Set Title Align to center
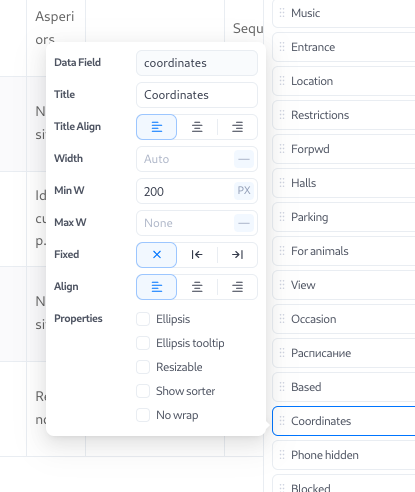415x492 pixels. 197,127
